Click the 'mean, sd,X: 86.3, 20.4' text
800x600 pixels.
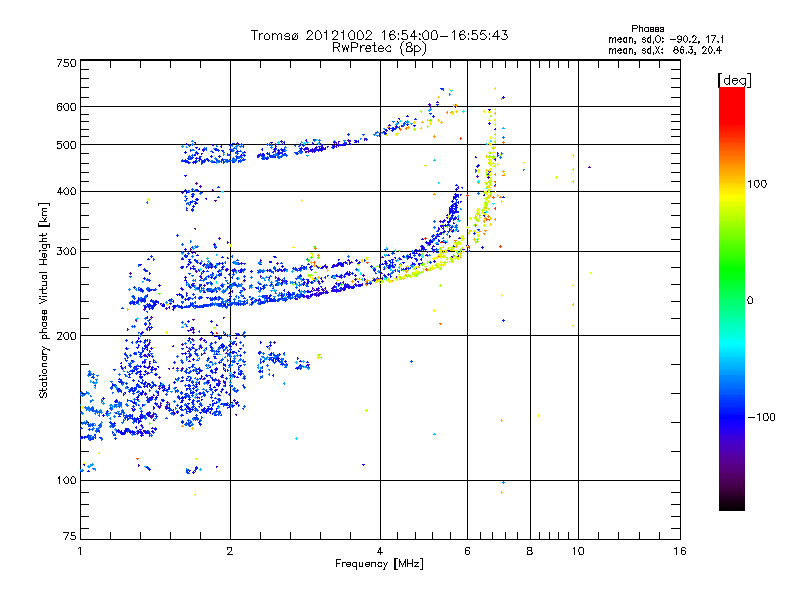tap(665, 51)
